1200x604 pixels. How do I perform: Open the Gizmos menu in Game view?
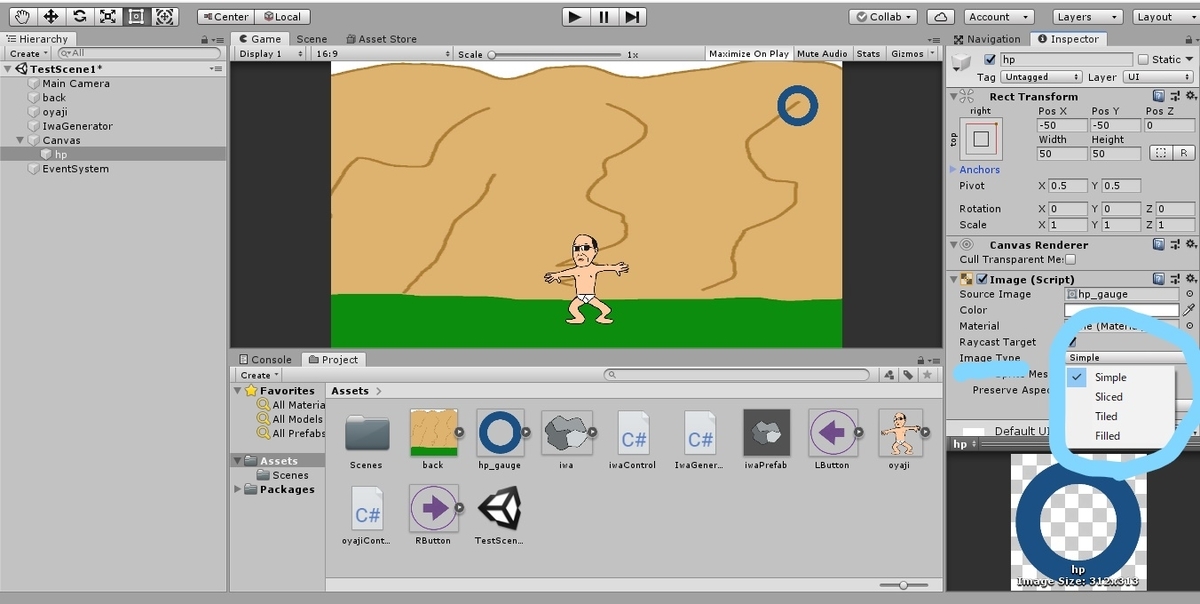912,54
